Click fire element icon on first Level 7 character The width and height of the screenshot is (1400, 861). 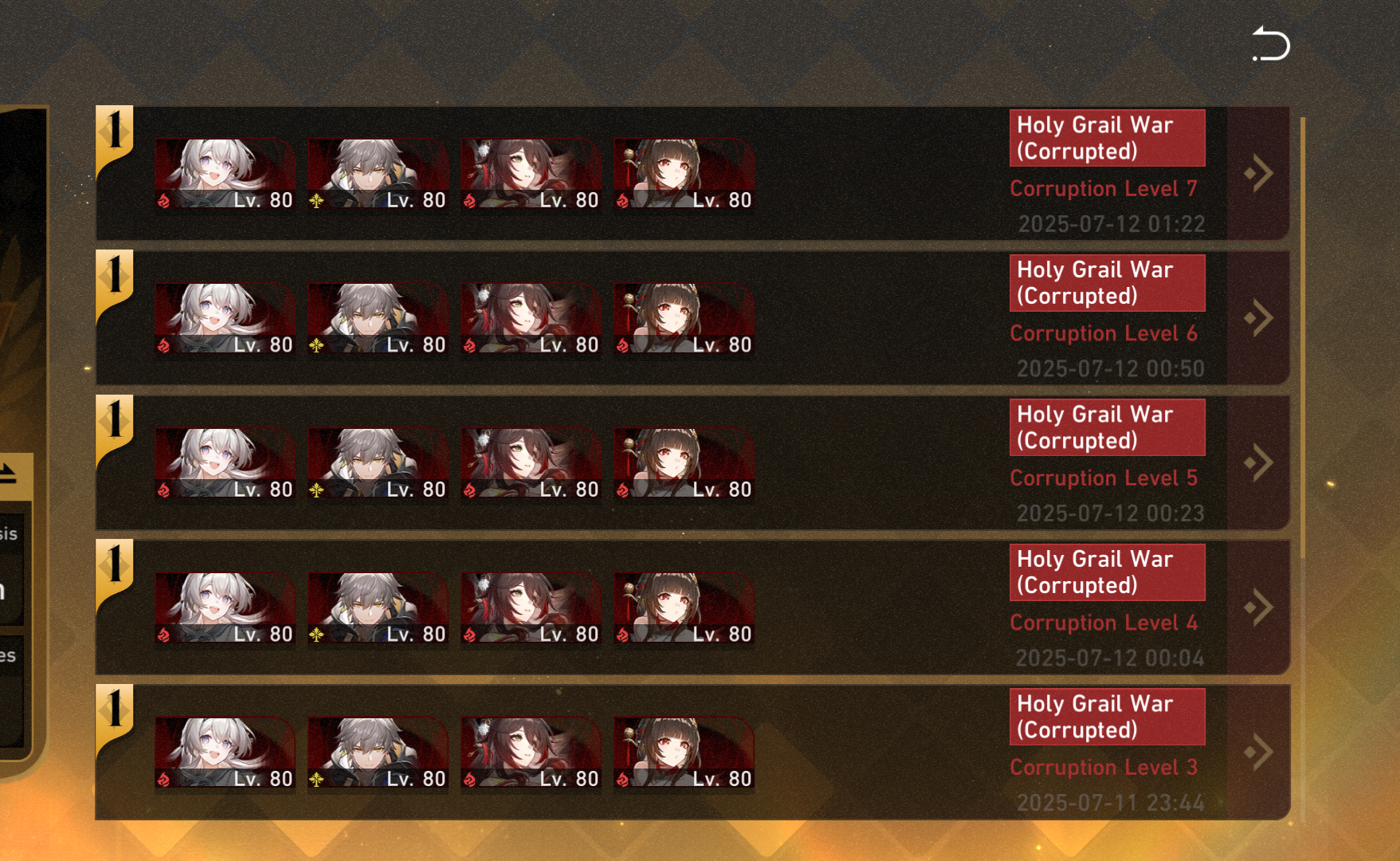pos(163,201)
